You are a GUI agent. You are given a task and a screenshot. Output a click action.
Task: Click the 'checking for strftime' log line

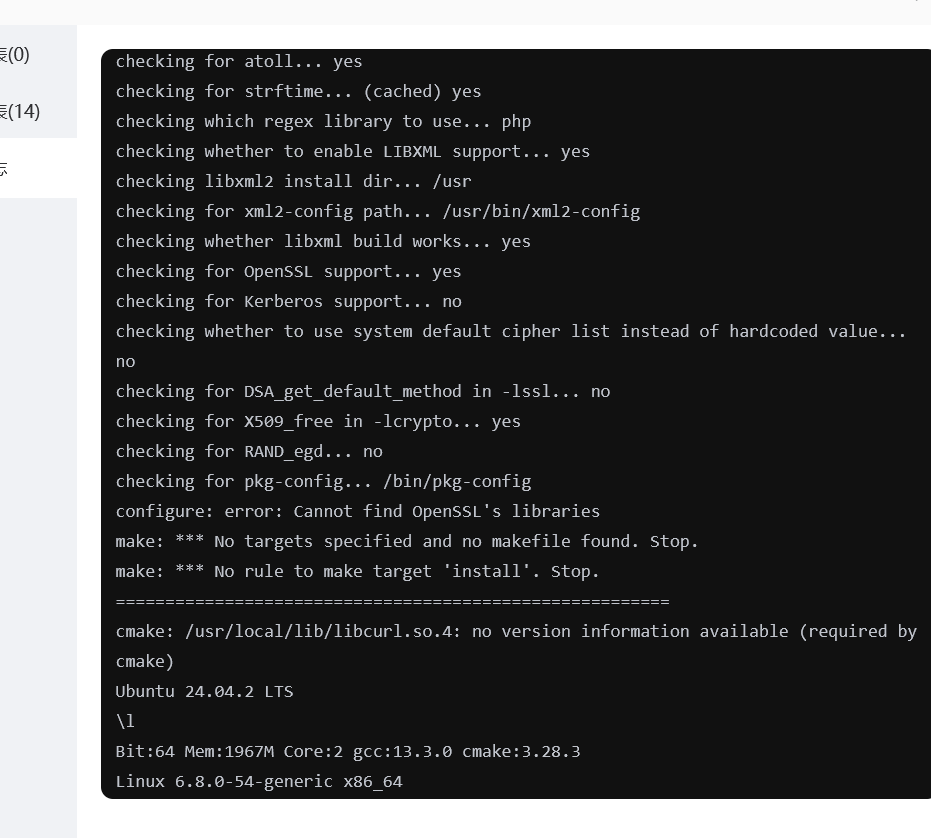pyautogui.click(x=298, y=92)
